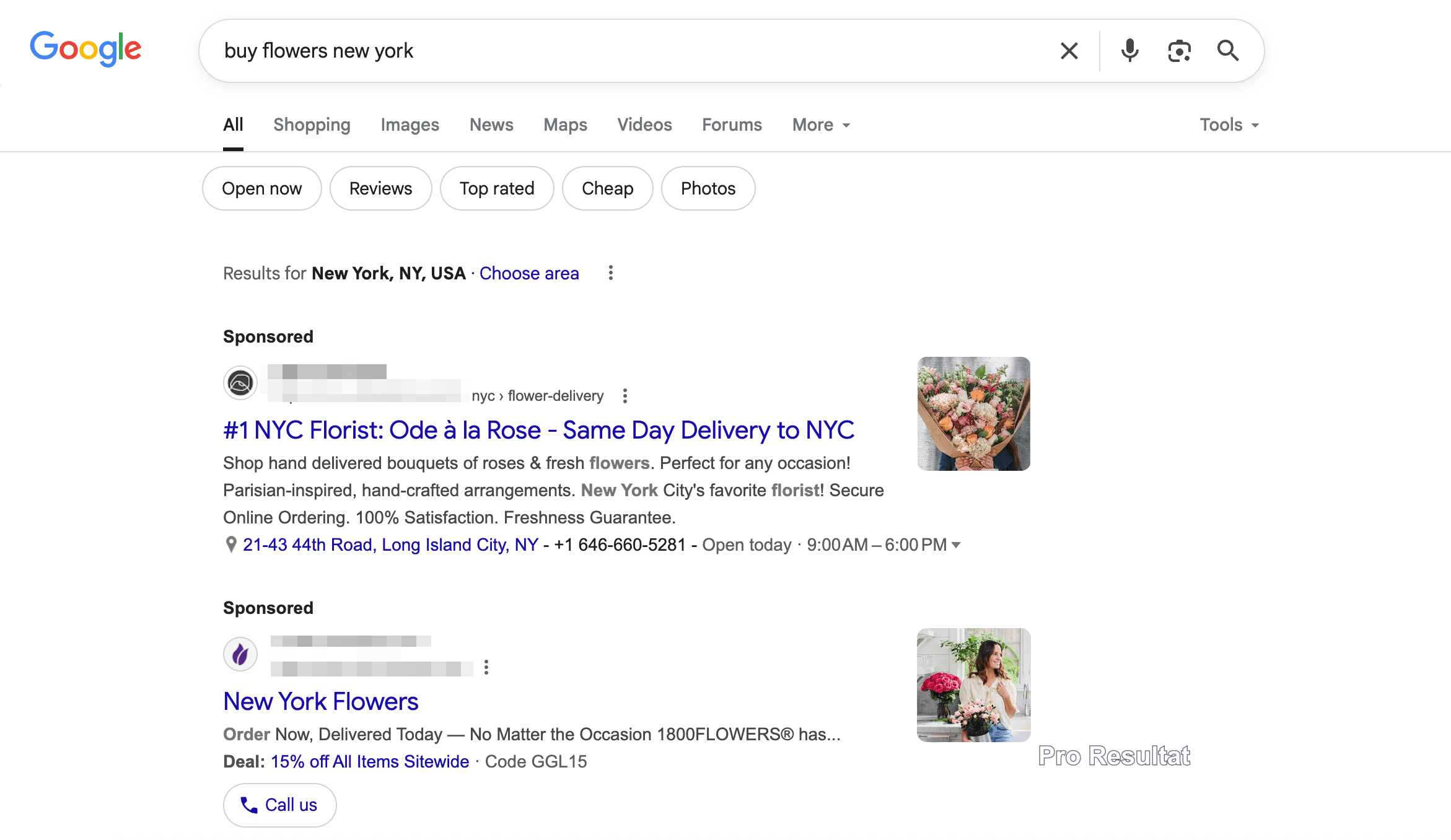Viewport: 1451px width, 840px height.
Task: Click the nyc › flower-delivery breadcrumb
Action: tap(538, 396)
